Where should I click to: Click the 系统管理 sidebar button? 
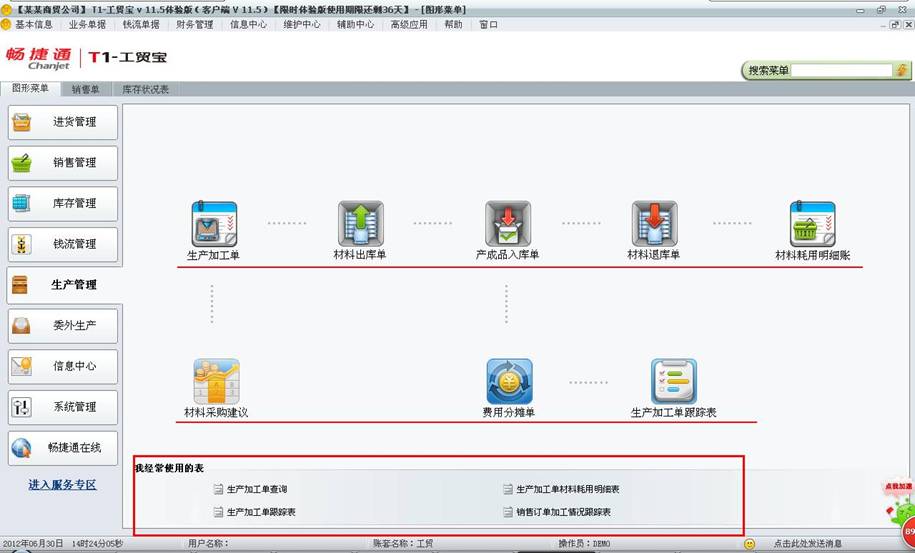point(63,407)
